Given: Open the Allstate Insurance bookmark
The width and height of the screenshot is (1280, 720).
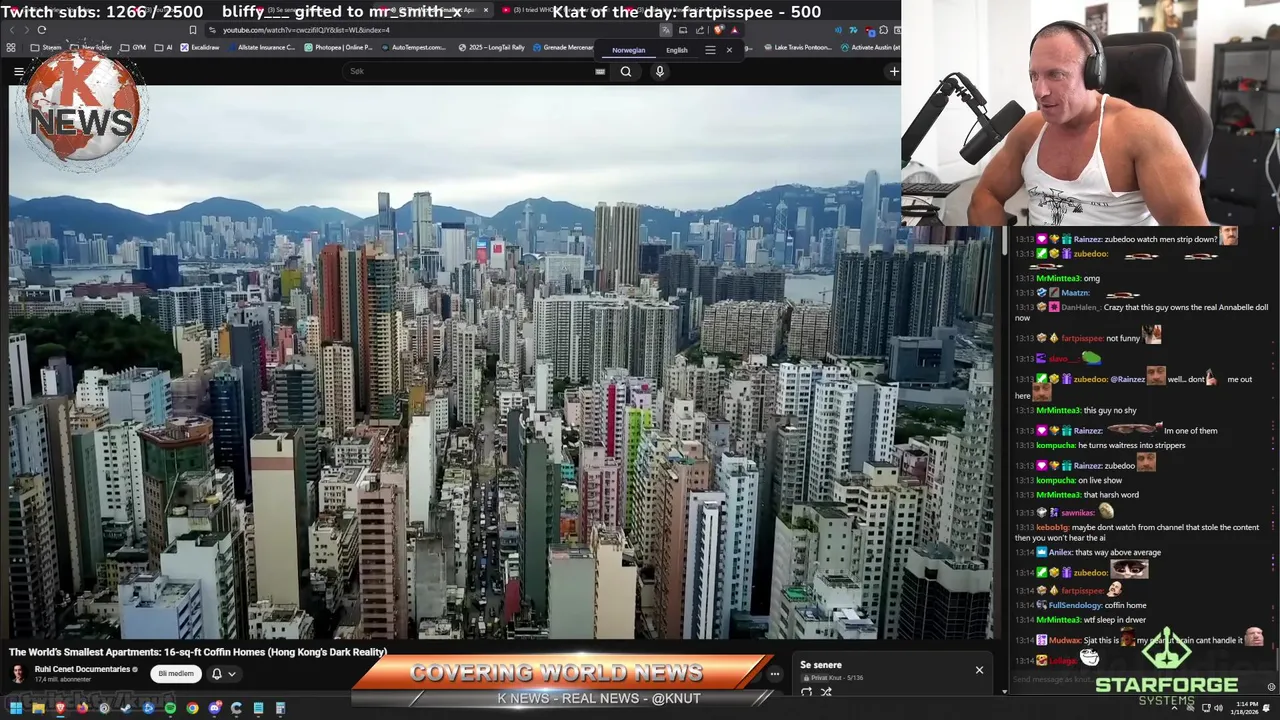Looking at the screenshot, I should (x=262, y=47).
